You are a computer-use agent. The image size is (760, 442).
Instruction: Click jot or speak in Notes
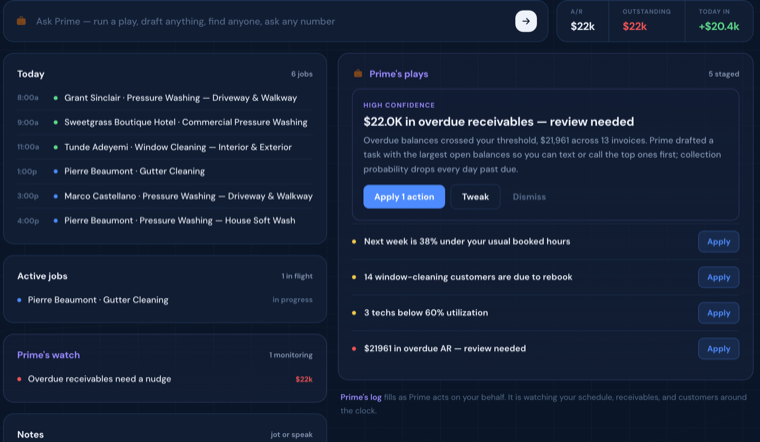[x=291, y=435]
